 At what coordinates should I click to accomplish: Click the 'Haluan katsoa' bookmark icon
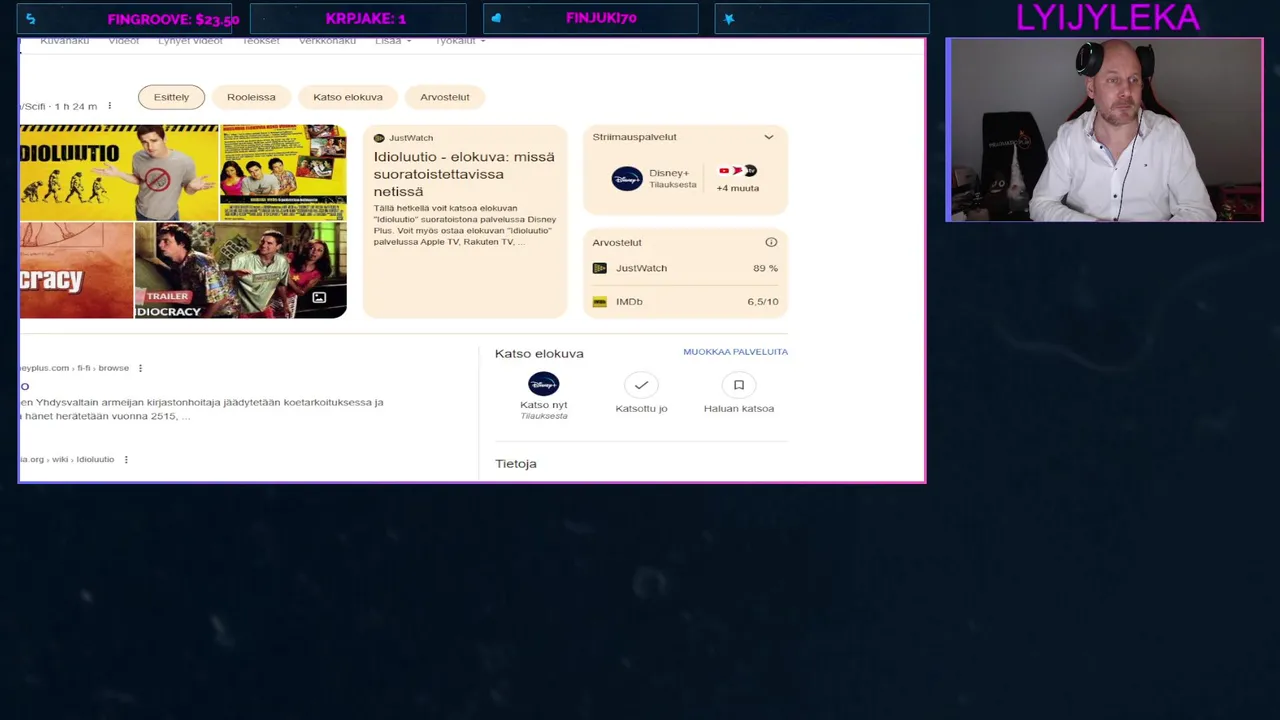tap(739, 385)
